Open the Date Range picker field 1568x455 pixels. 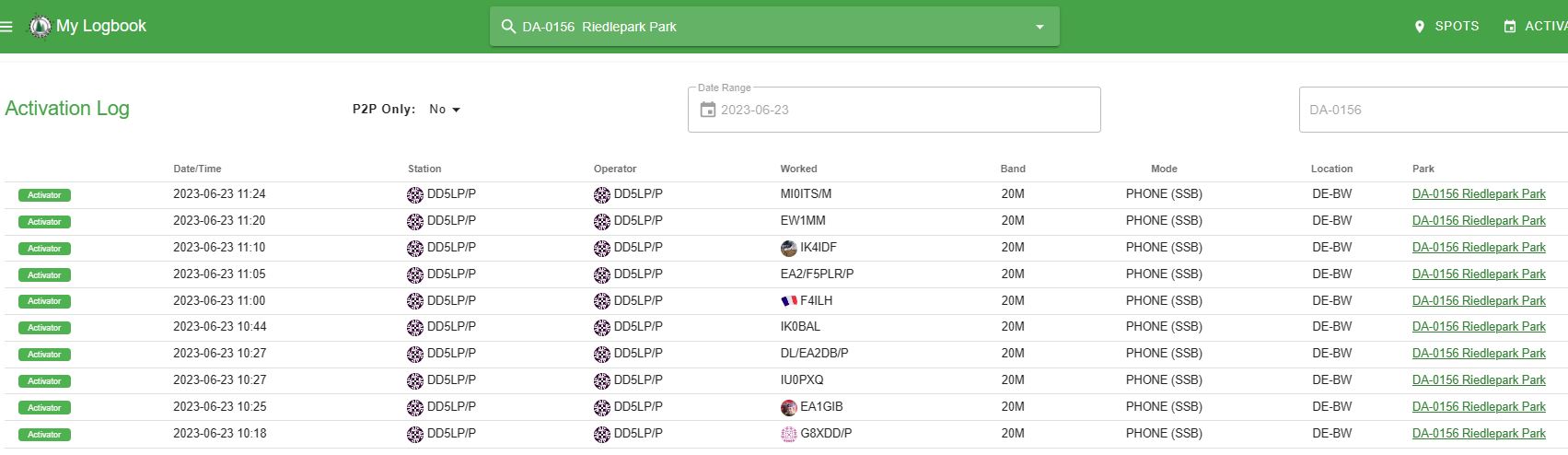(x=893, y=110)
